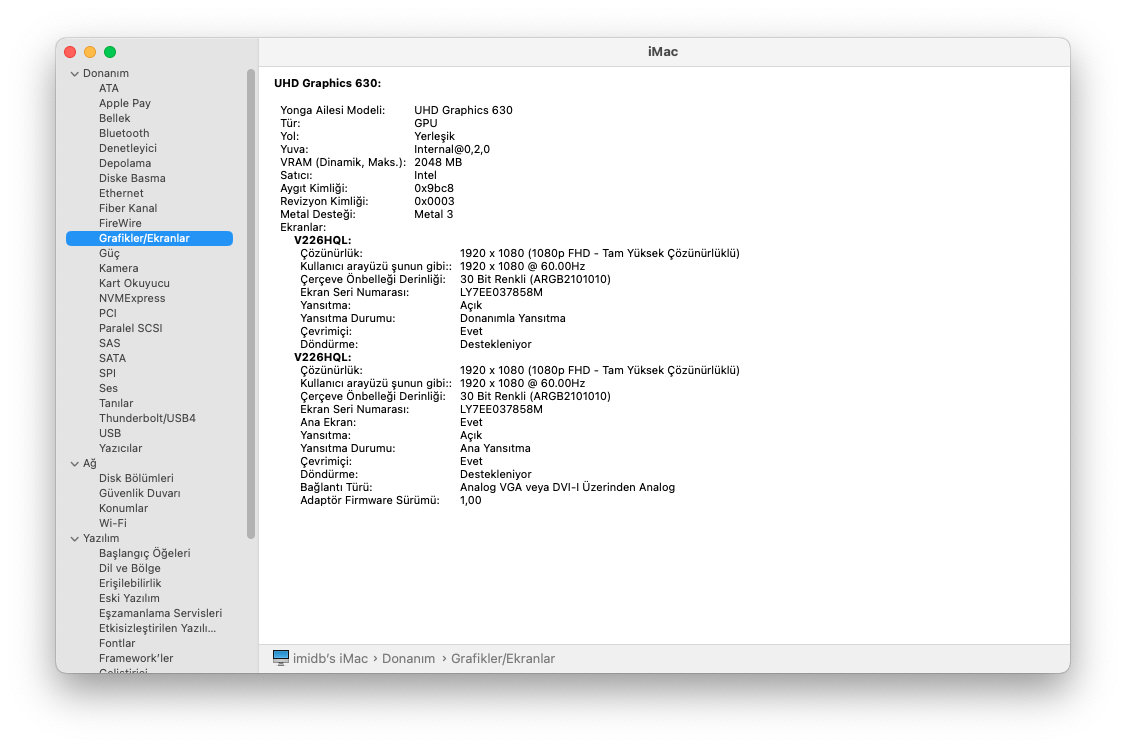This screenshot has width=1126, height=747.
Task: Click the green zoom window button
Action: coord(110,52)
